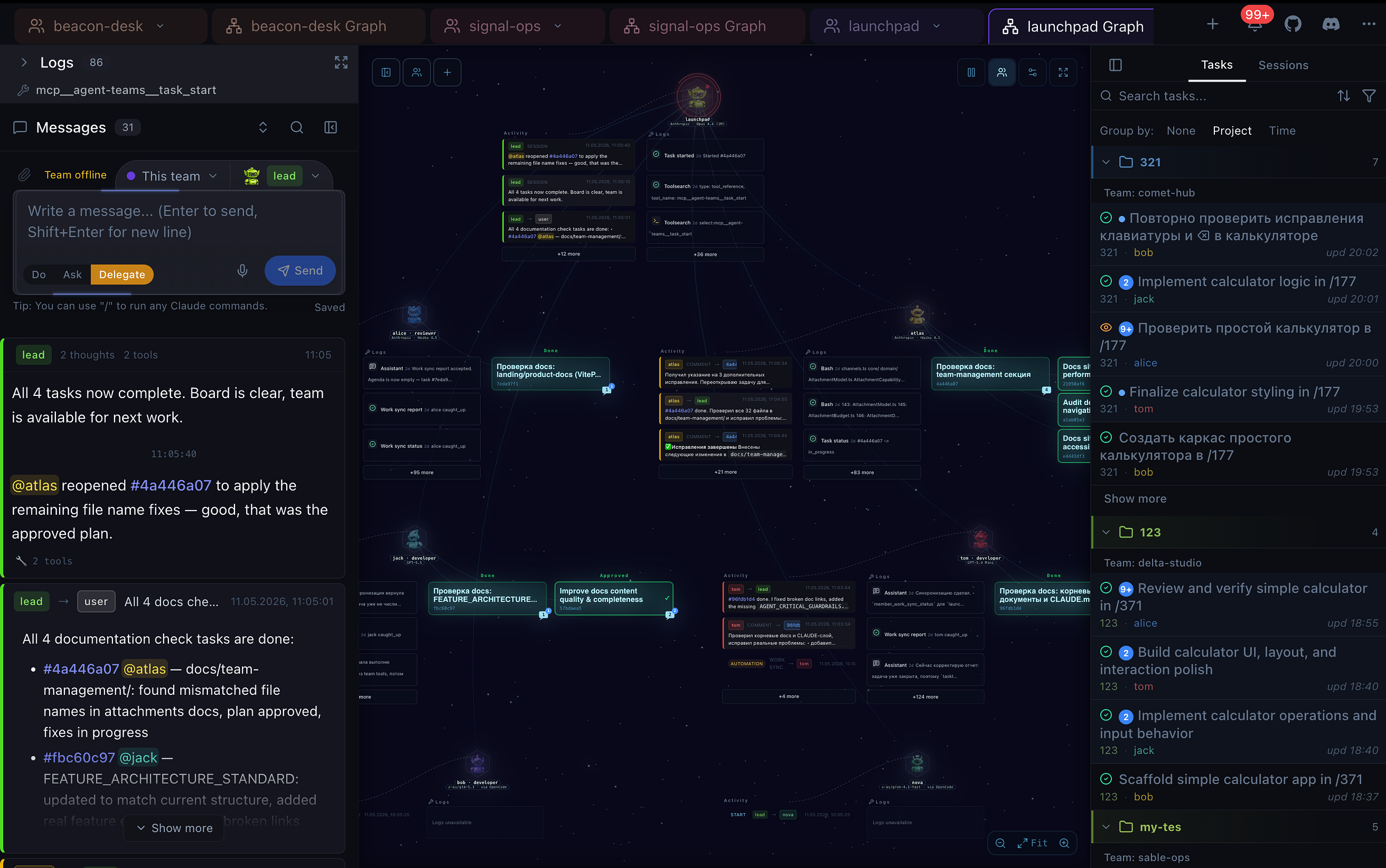Switch to beacon-desk Graph tab

coord(319,27)
